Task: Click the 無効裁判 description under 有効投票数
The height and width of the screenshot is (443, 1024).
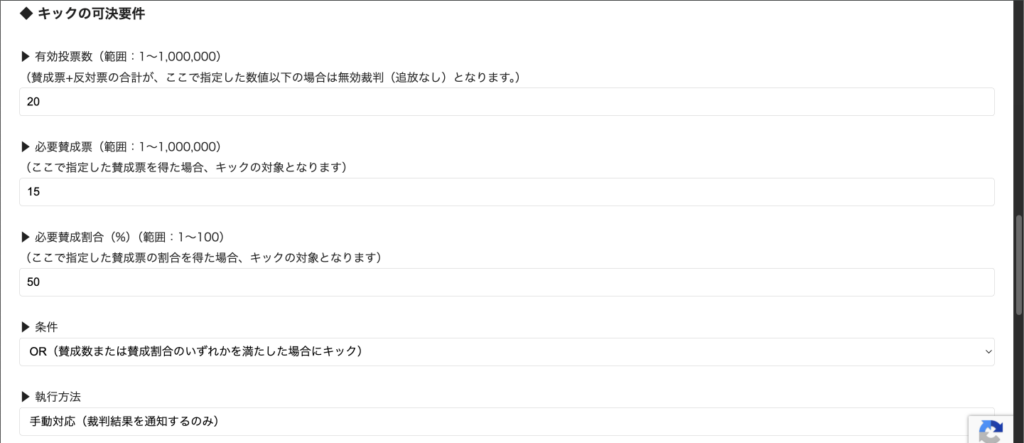Action: coord(270,77)
